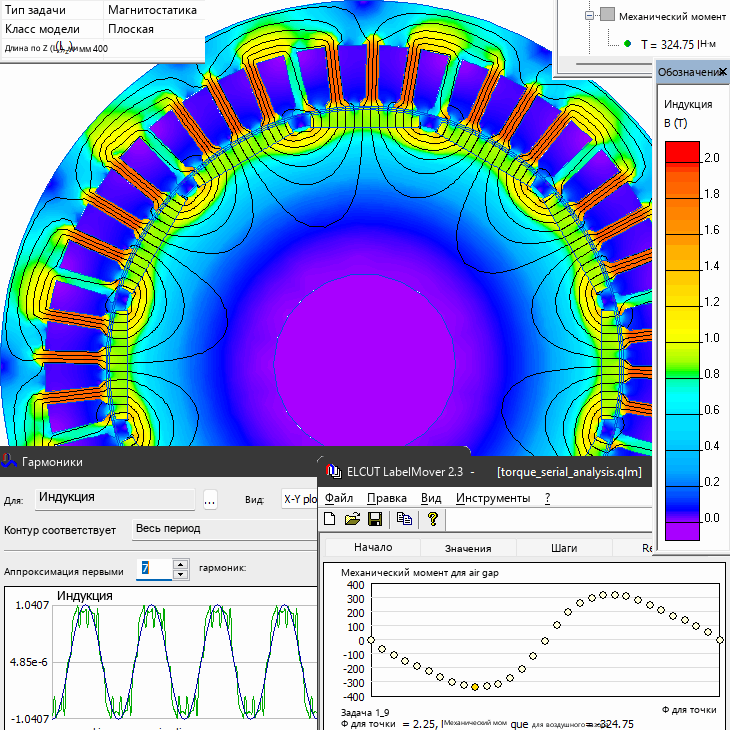Click Магнитостатика task type value

point(152,10)
